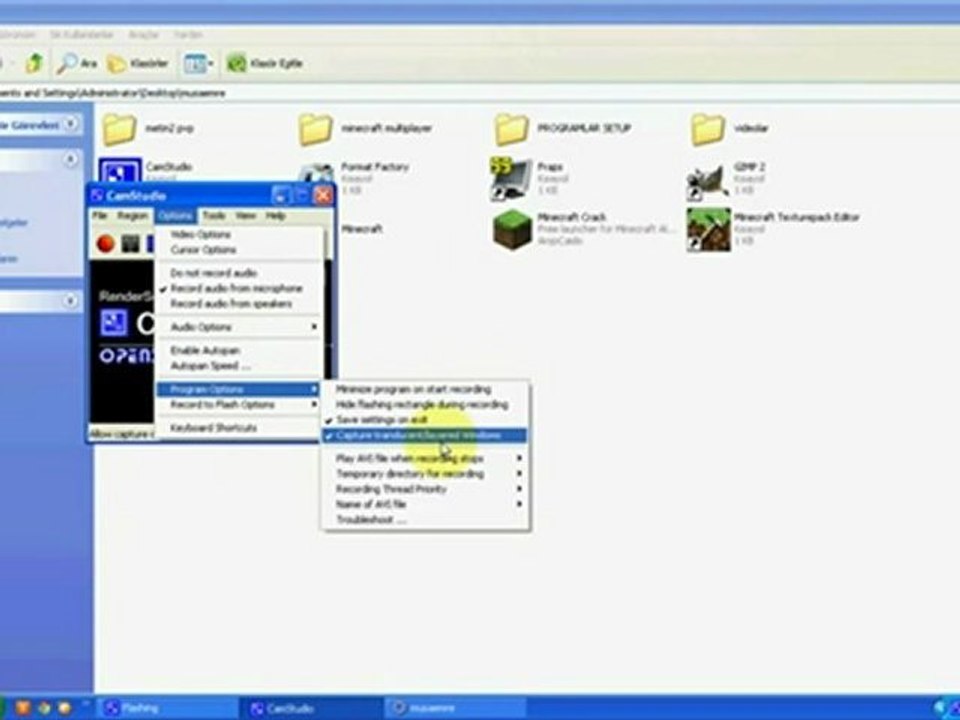960x720 pixels.
Task: Toggle Hide flashing rectangle during recording
Action: pos(425,404)
